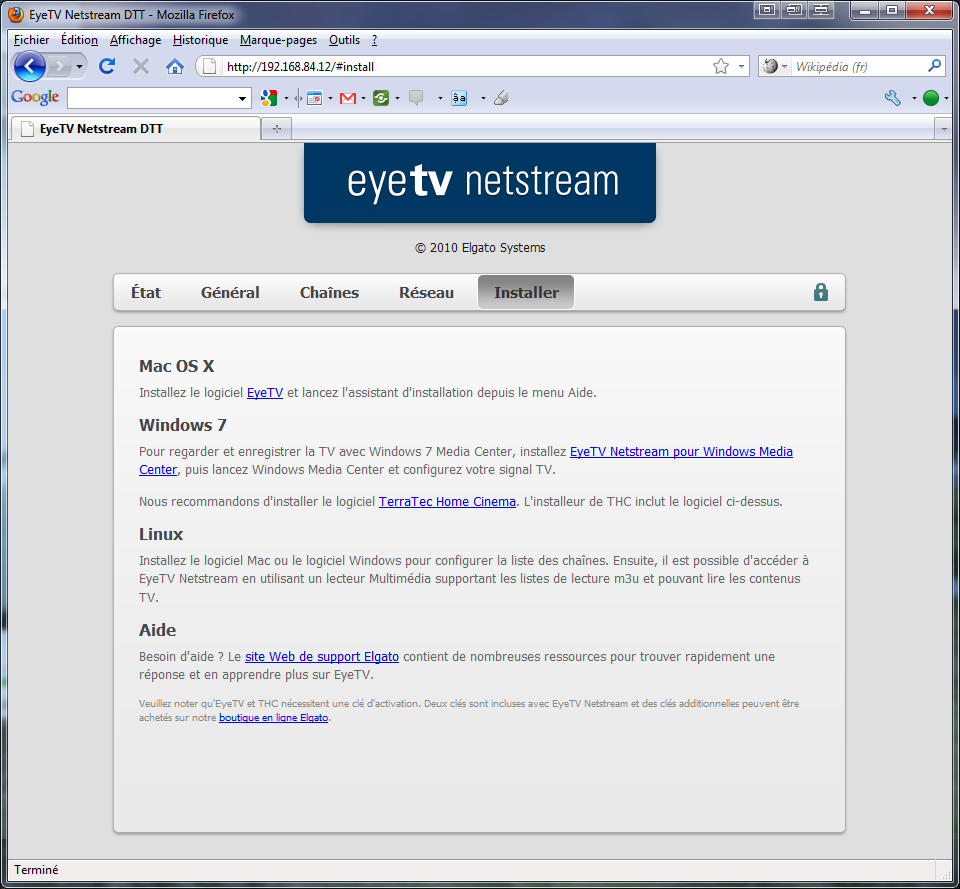
Task: Open the Gmail icon dropdown arrow
Action: pyautogui.click(x=364, y=98)
